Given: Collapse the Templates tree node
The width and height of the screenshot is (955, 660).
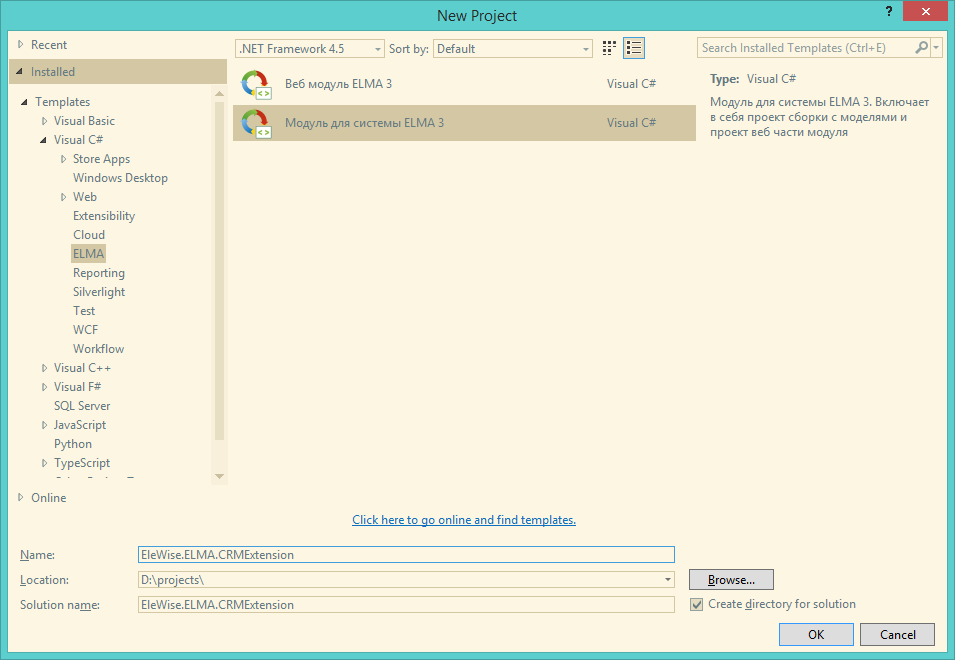Looking at the screenshot, I should tap(24, 102).
